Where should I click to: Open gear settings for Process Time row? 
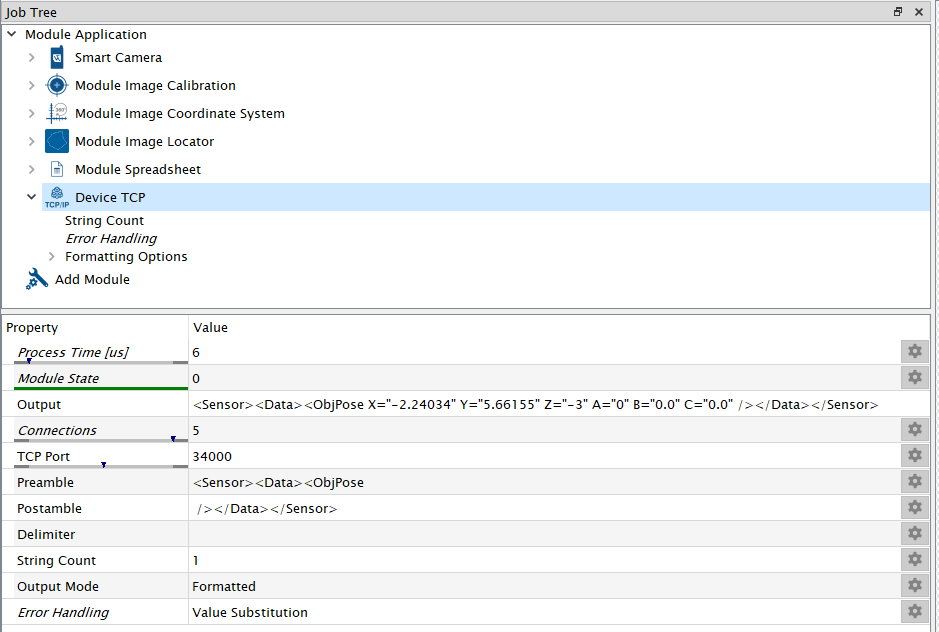point(914,351)
